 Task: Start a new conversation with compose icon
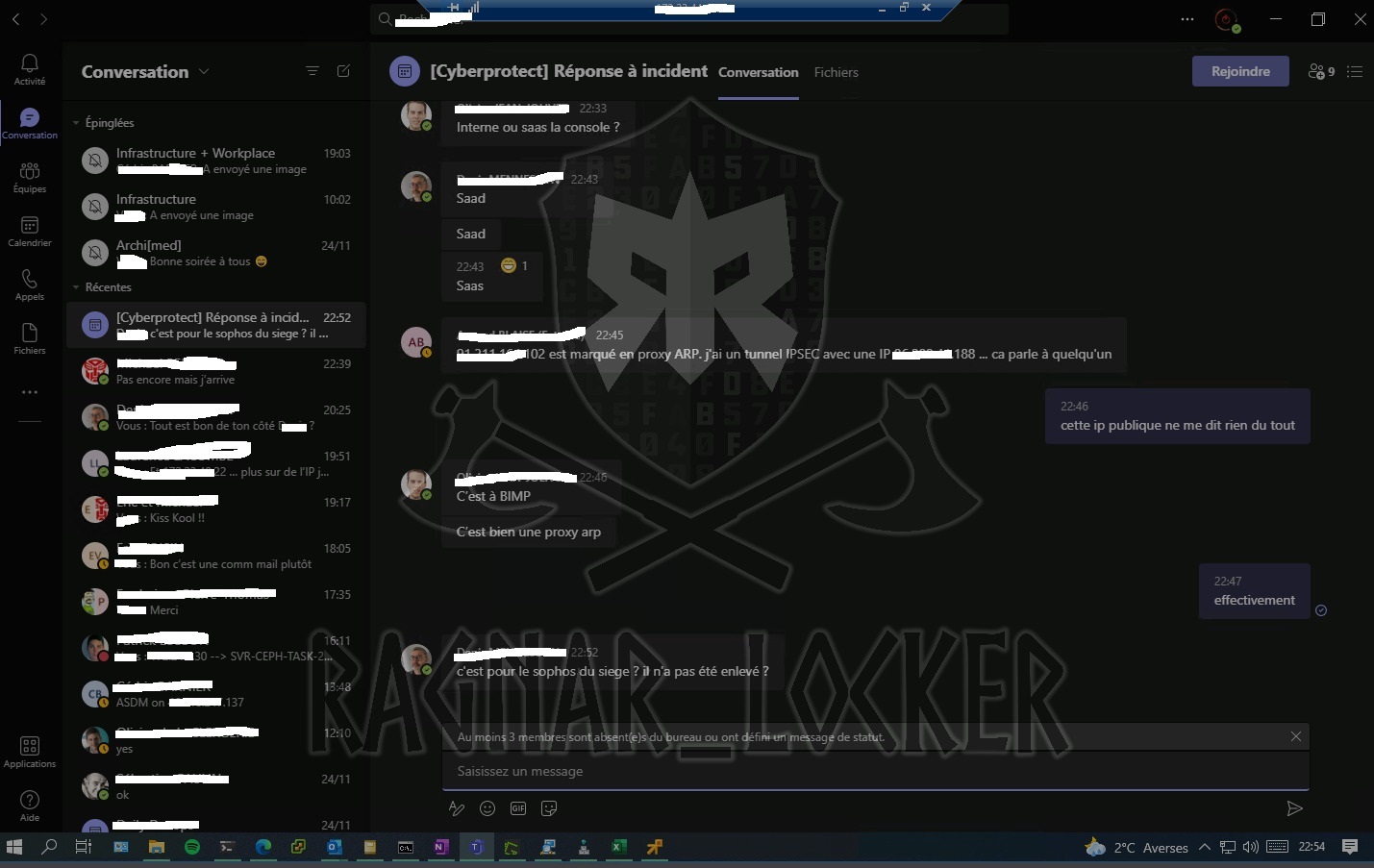click(343, 71)
